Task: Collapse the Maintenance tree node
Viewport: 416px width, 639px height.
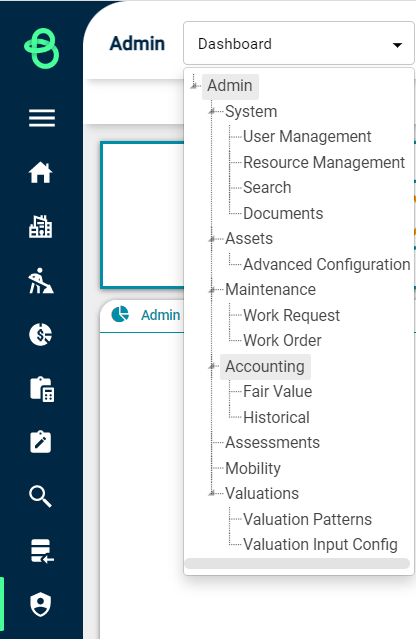Action: tap(212, 290)
